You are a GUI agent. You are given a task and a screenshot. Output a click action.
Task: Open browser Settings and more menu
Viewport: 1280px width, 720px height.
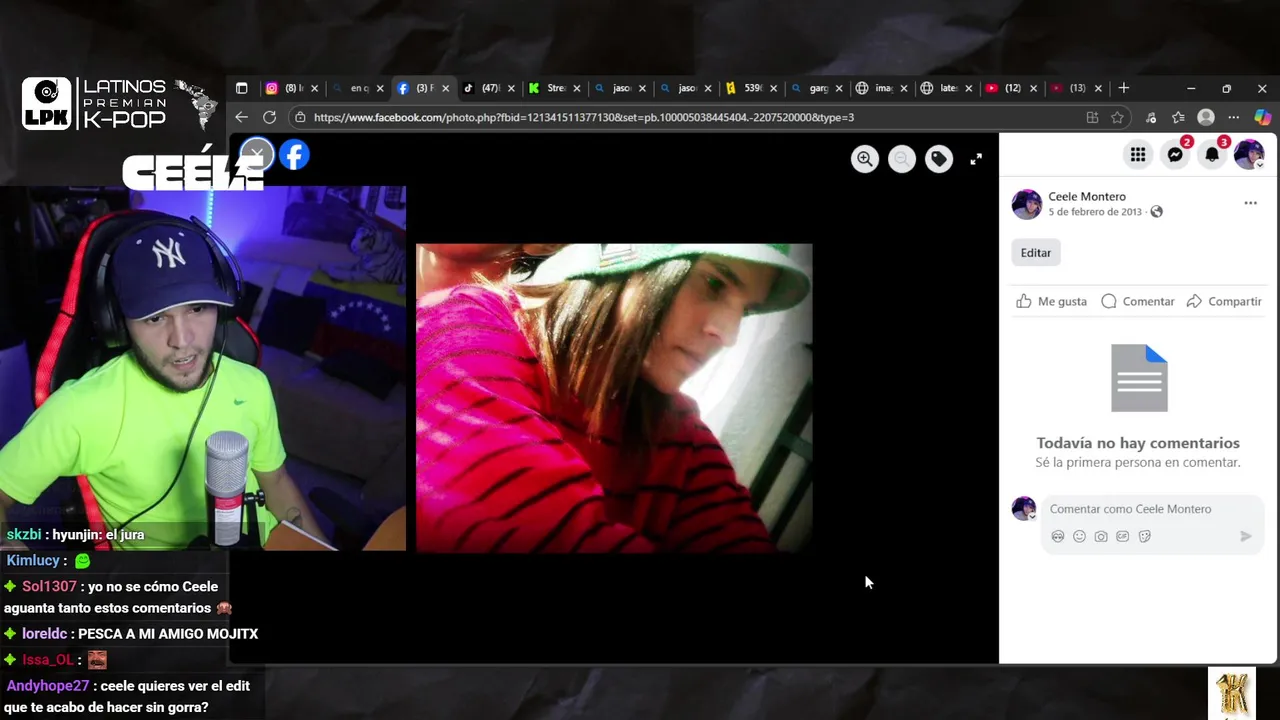(x=1234, y=117)
